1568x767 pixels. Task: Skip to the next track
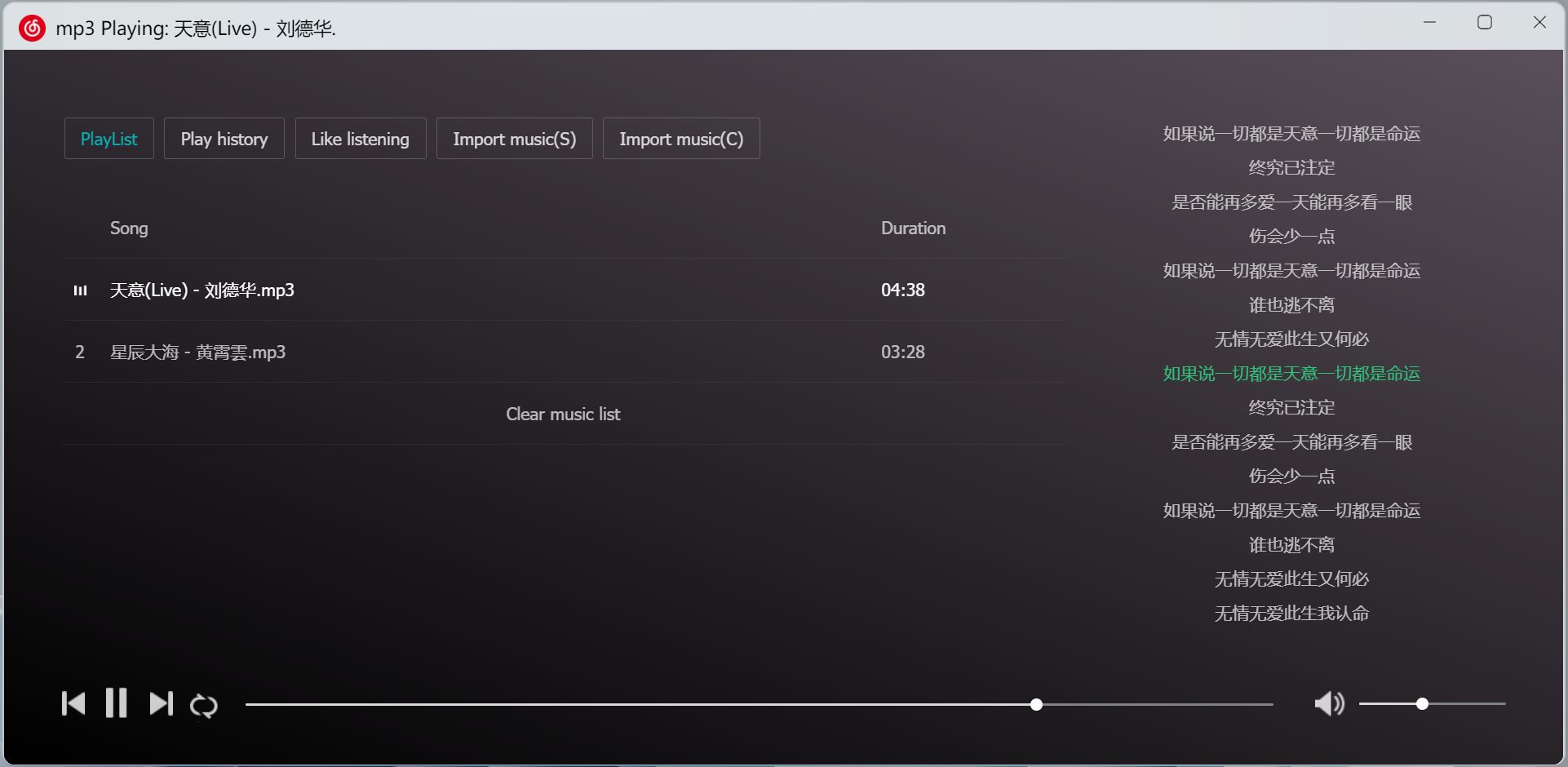click(161, 703)
